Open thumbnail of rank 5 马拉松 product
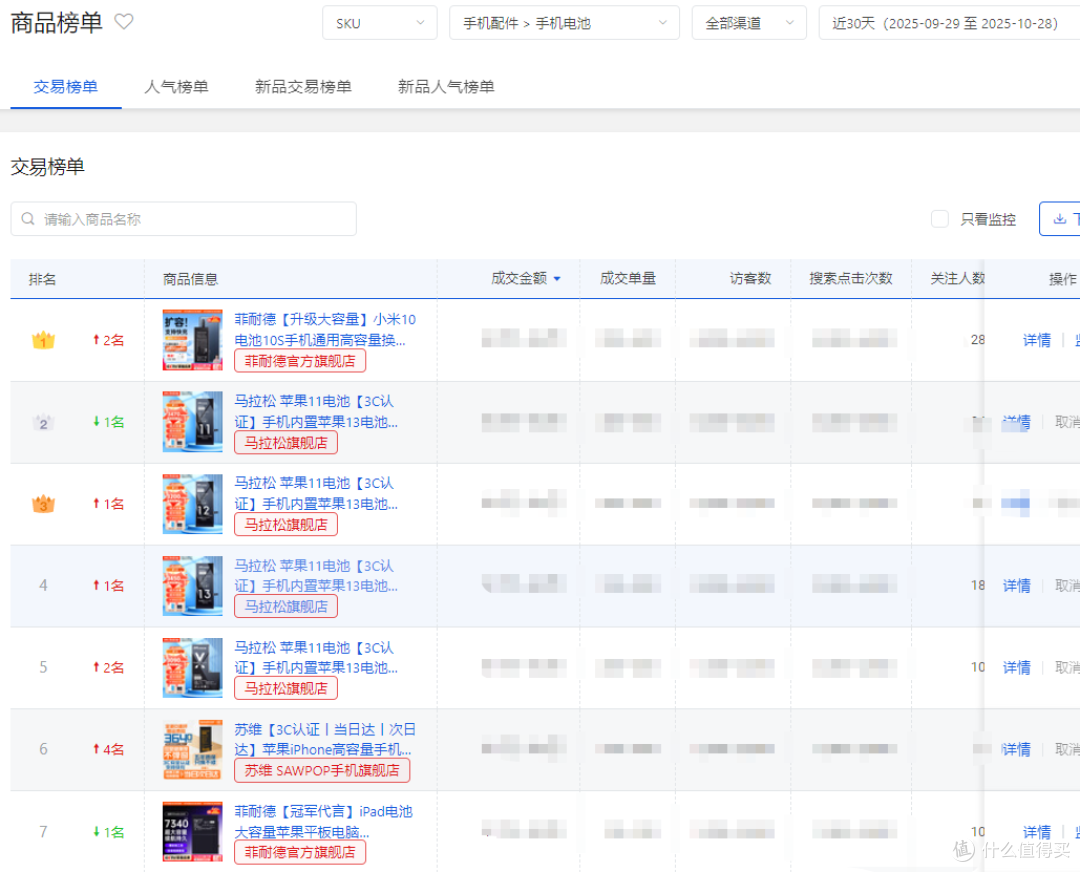Screen dimensions: 1080x872 (x=192, y=667)
